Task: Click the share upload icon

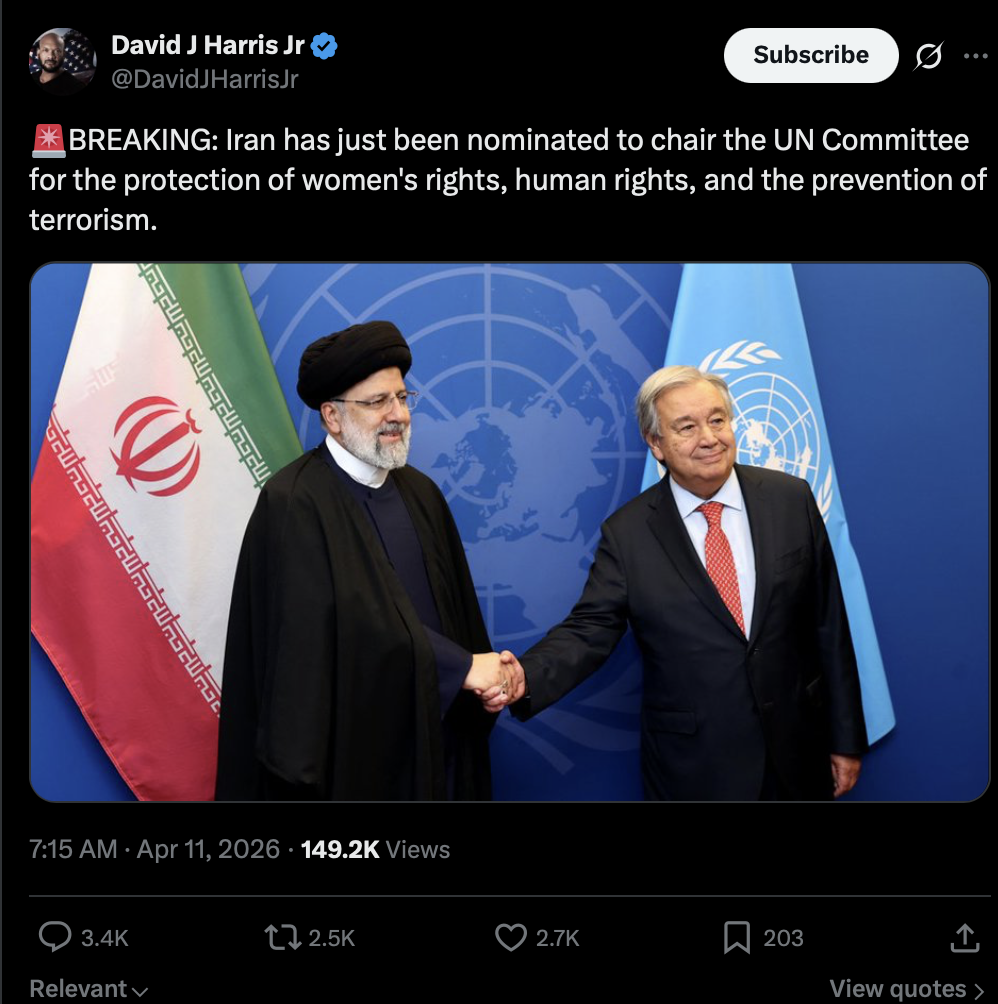Action: [x=965, y=937]
